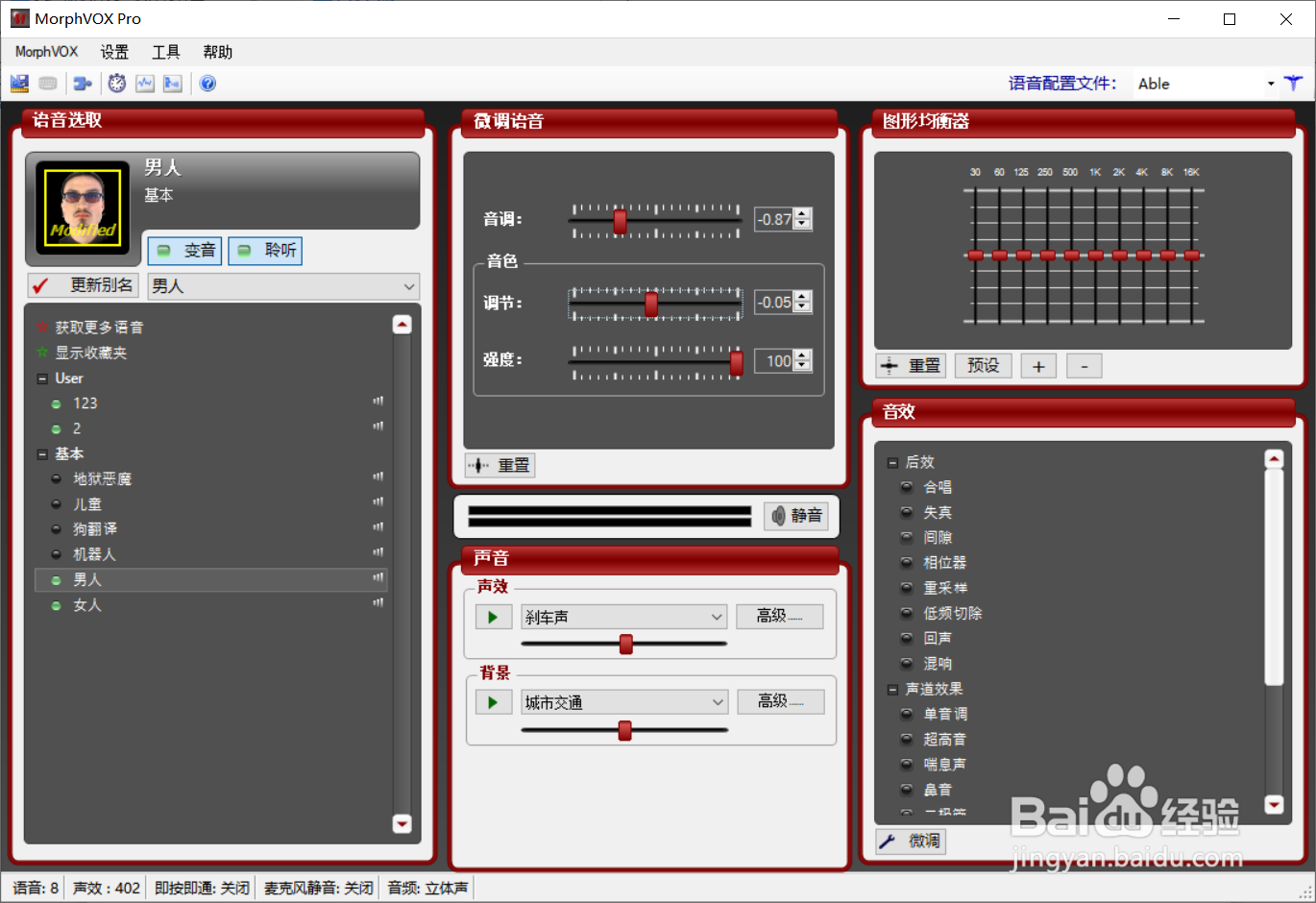Open the 帮助 help menu

coord(218,52)
